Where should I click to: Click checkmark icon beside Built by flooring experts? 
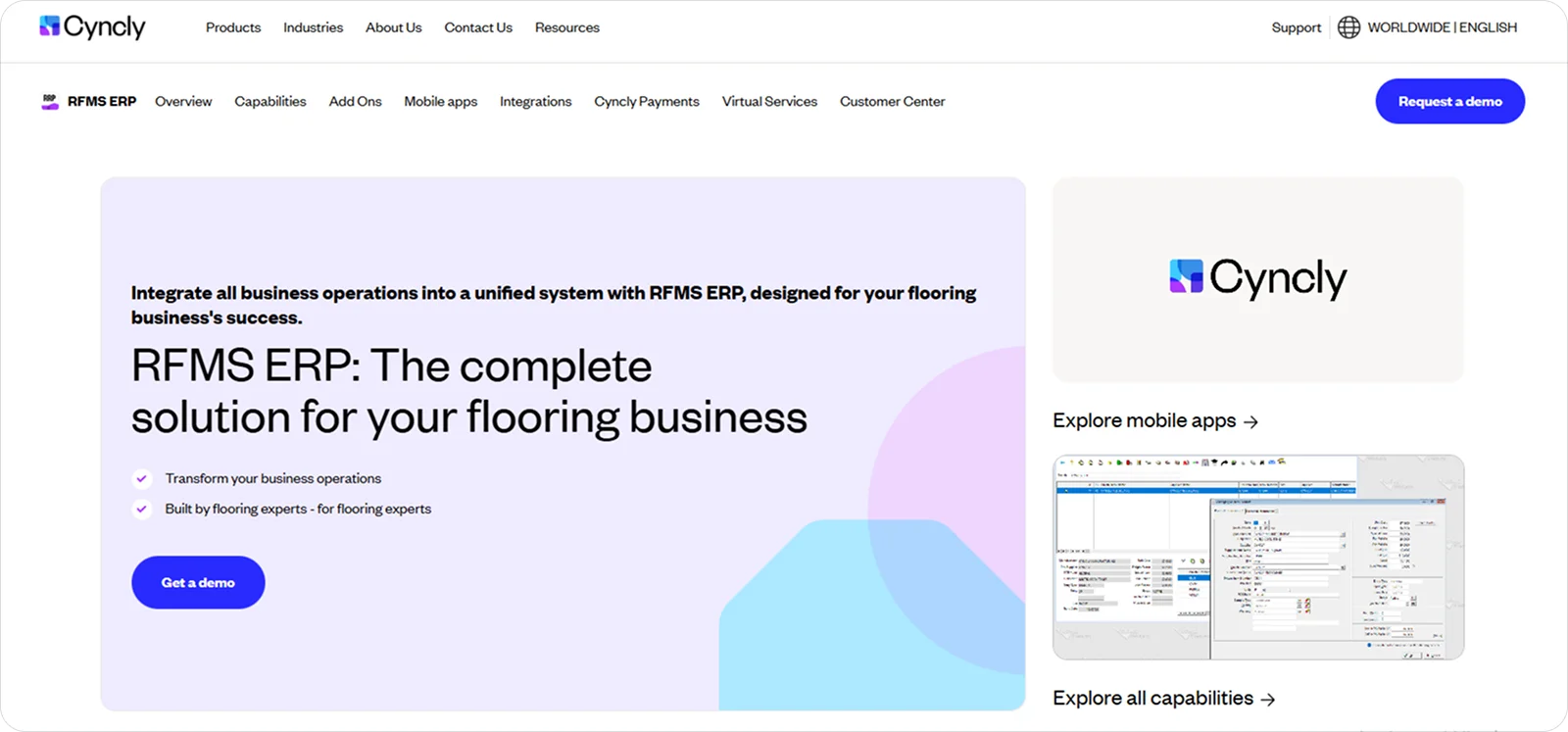coord(142,509)
